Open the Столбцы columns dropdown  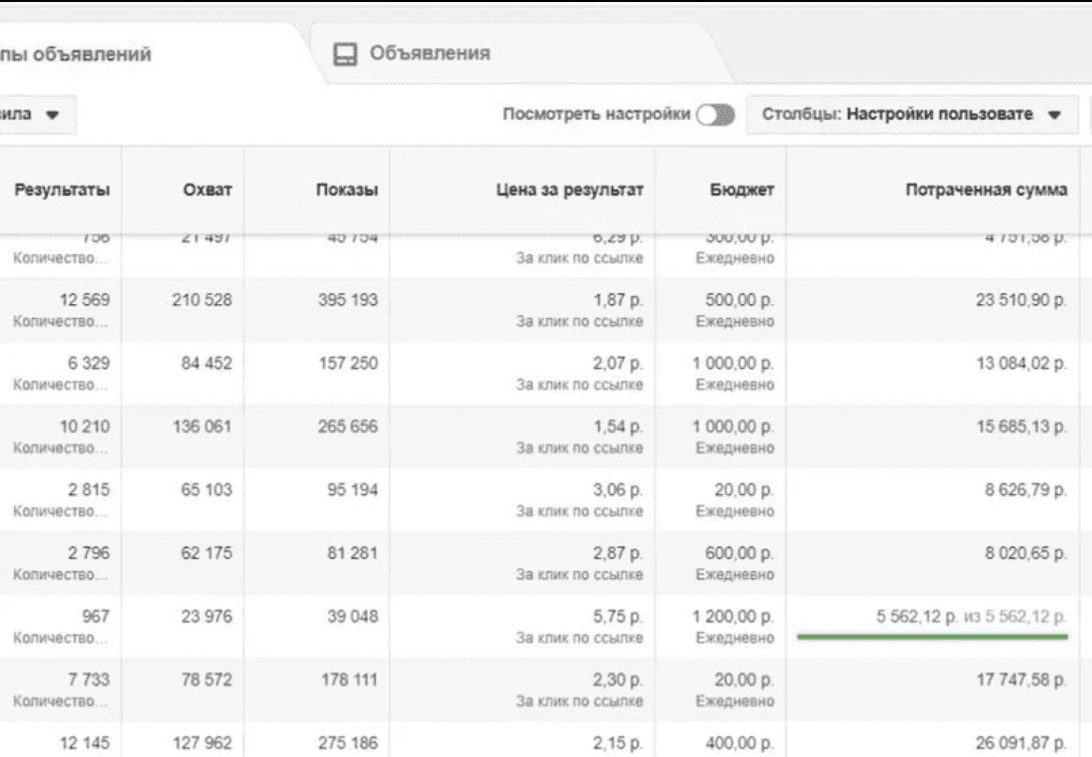click(x=911, y=115)
